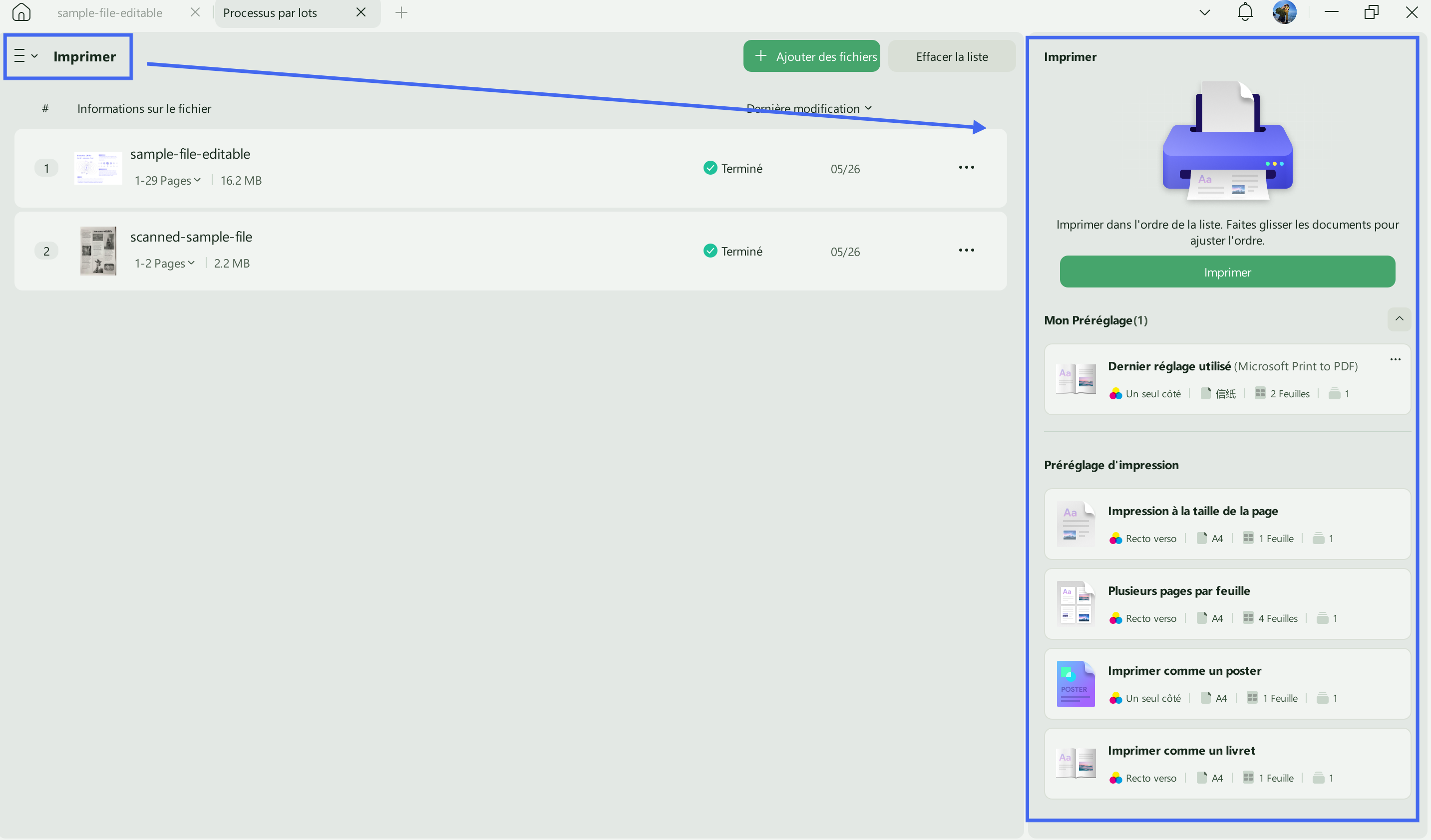
Task: Select Dernier réglage utilisé preset
Action: (x=1227, y=380)
